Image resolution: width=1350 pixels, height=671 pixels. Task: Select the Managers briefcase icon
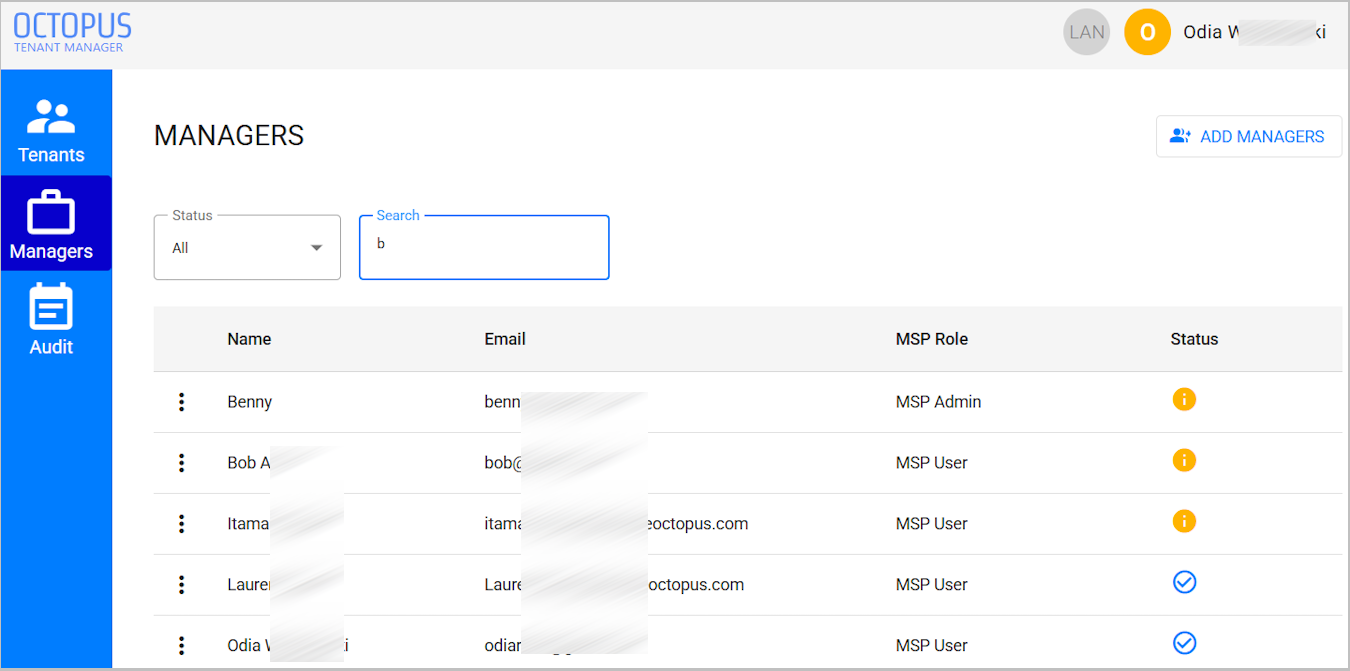click(x=51, y=213)
